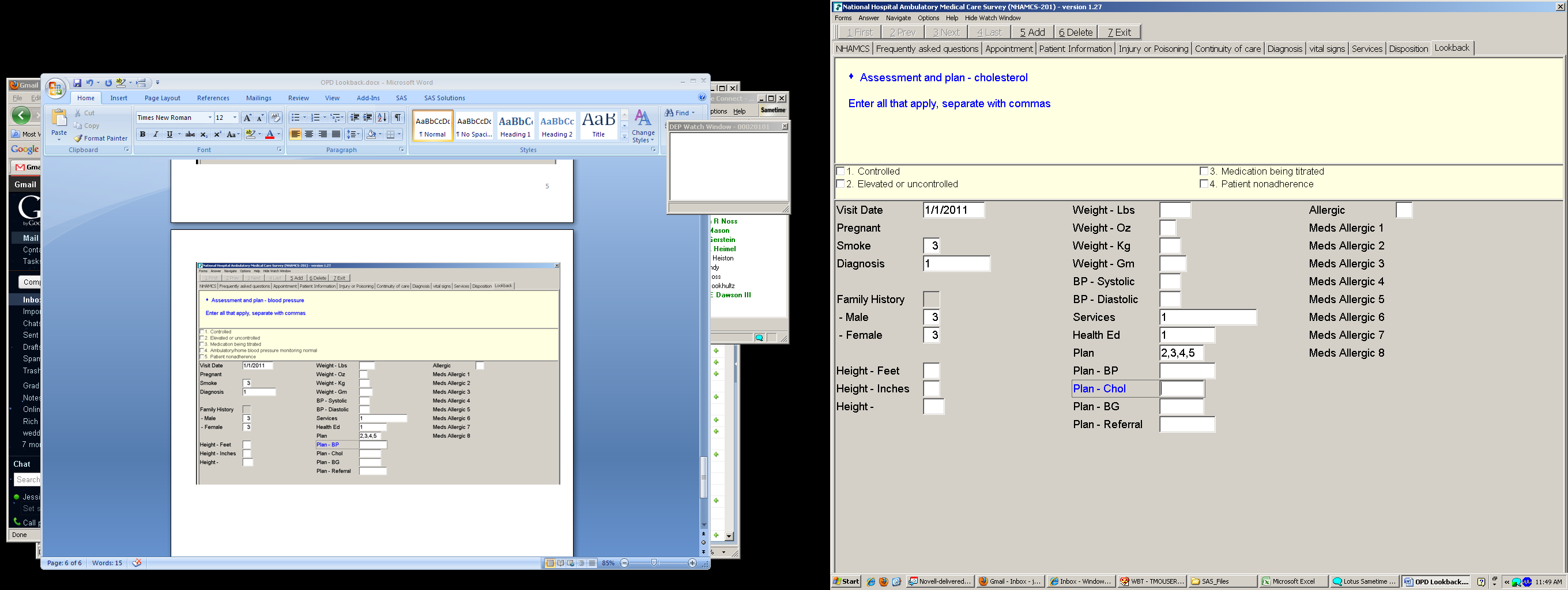Click the '7 Exit' button

[1120, 32]
